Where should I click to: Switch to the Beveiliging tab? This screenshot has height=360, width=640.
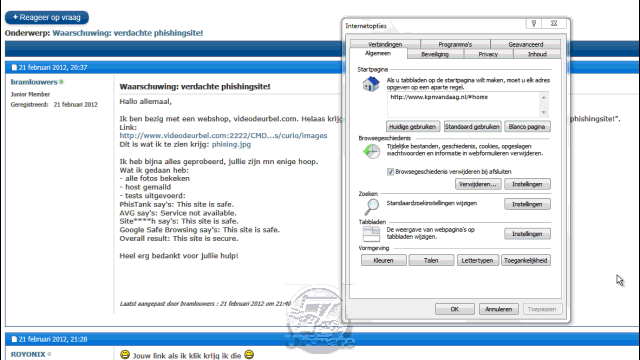click(435, 54)
